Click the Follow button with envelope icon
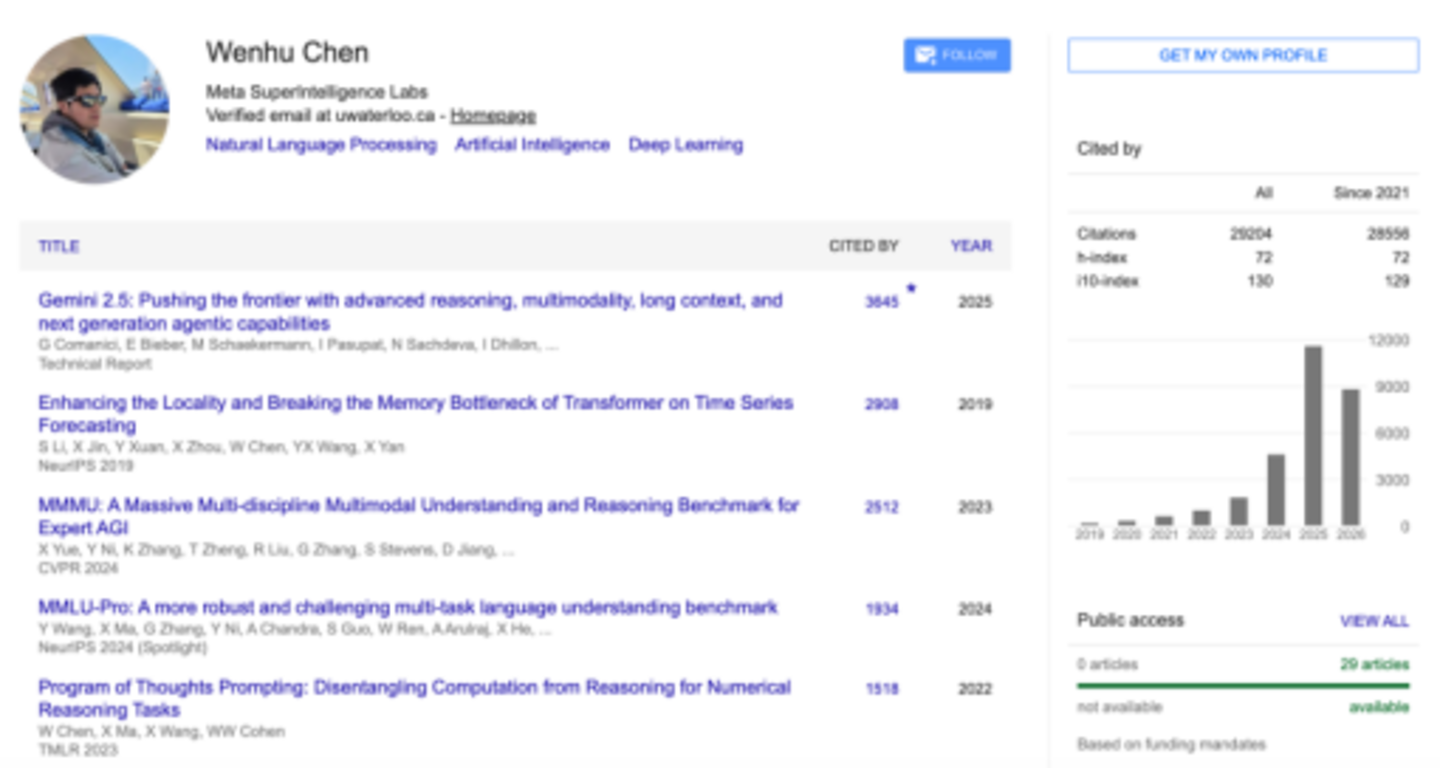 point(957,55)
